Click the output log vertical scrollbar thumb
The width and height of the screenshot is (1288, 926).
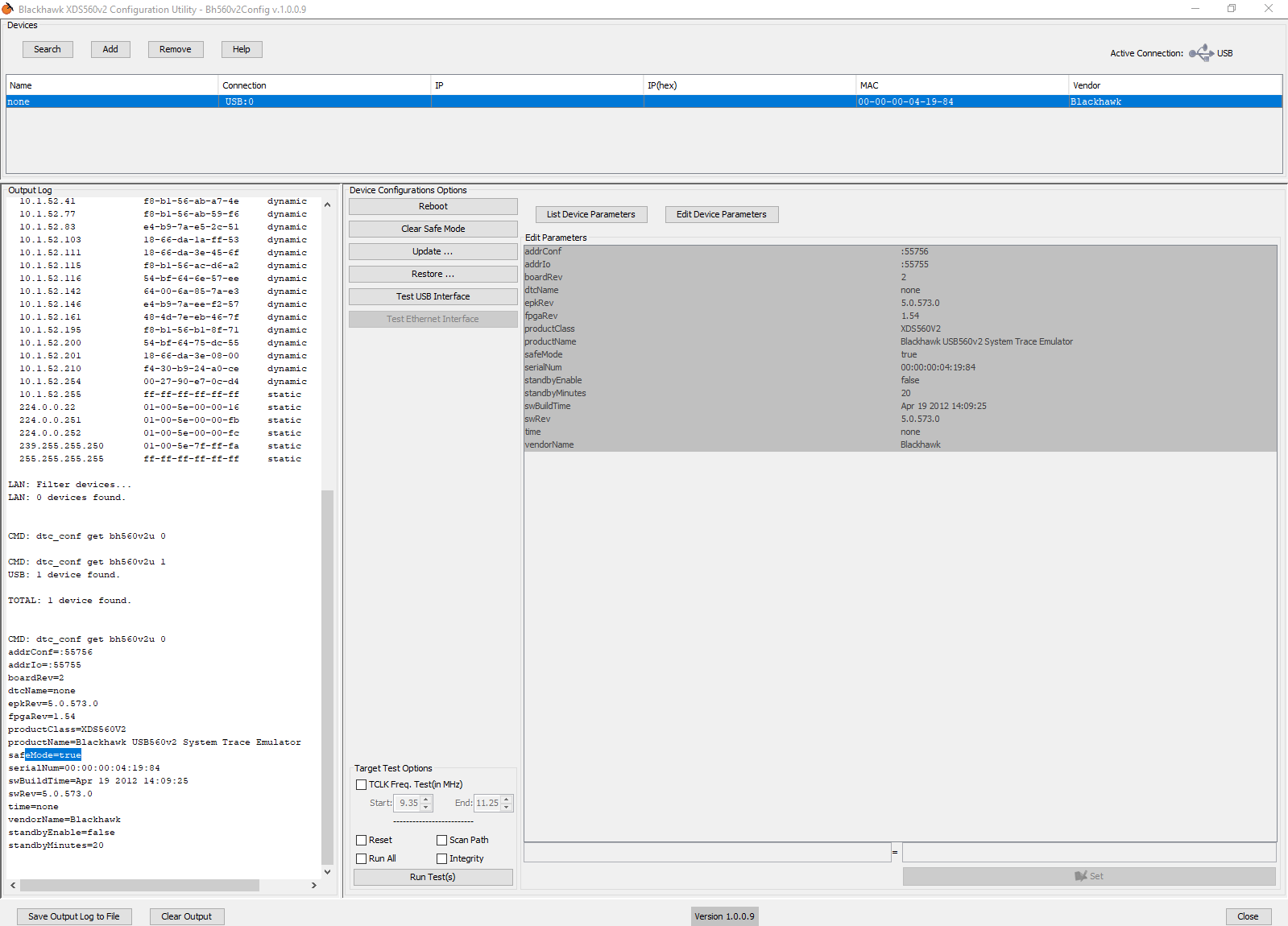(x=327, y=676)
